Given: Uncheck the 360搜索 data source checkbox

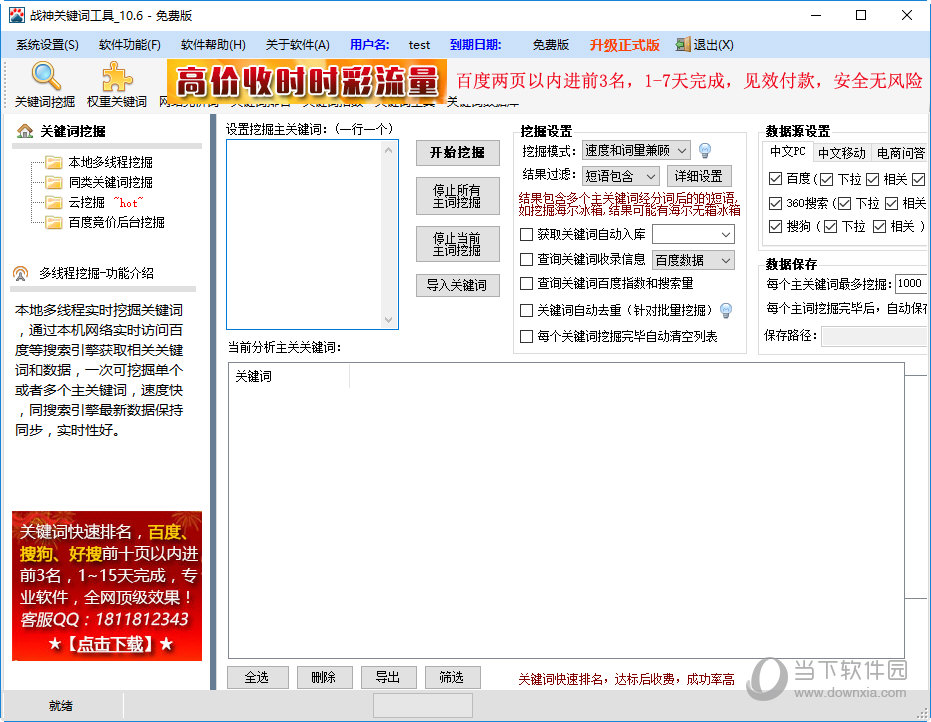Looking at the screenshot, I should 776,204.
